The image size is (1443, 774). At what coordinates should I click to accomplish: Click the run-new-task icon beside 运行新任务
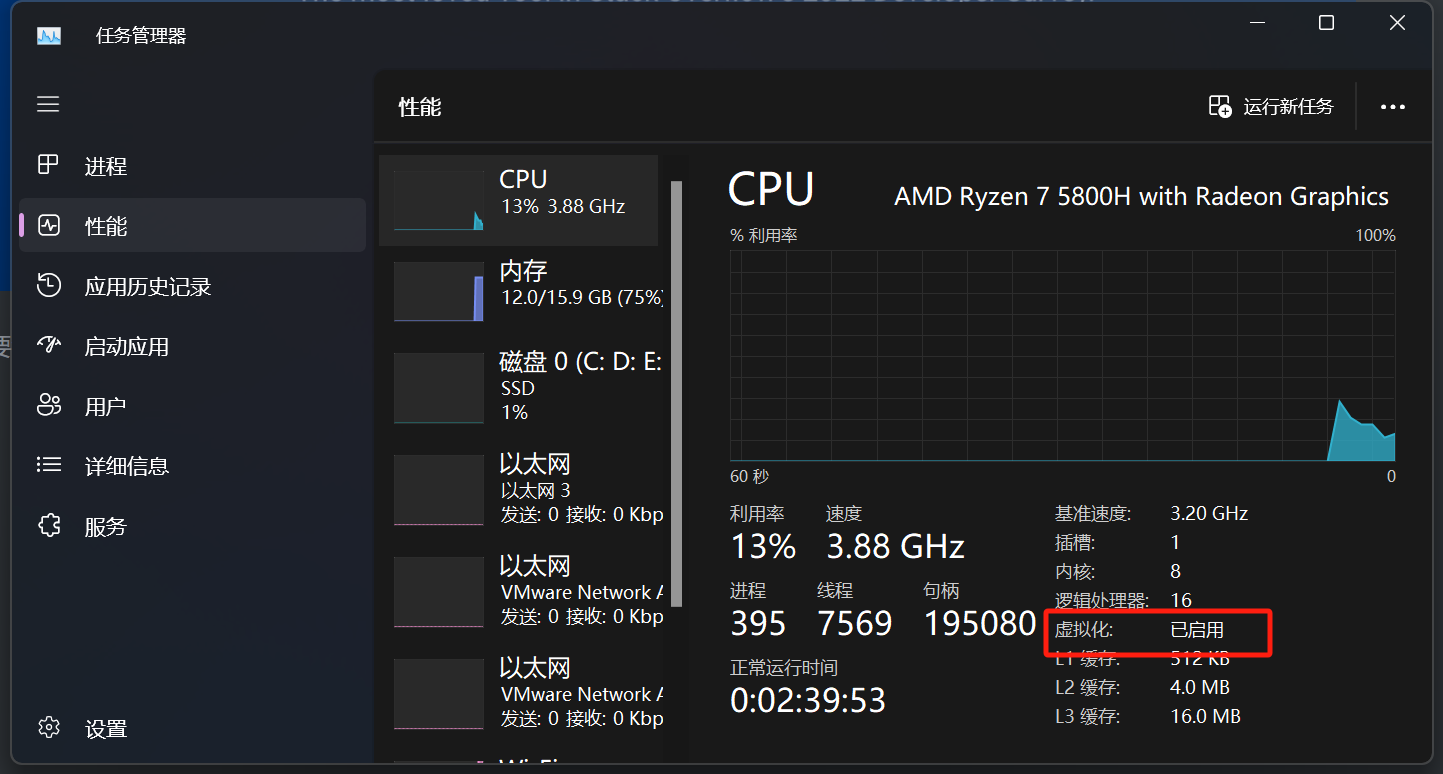tap(1219, 106)
